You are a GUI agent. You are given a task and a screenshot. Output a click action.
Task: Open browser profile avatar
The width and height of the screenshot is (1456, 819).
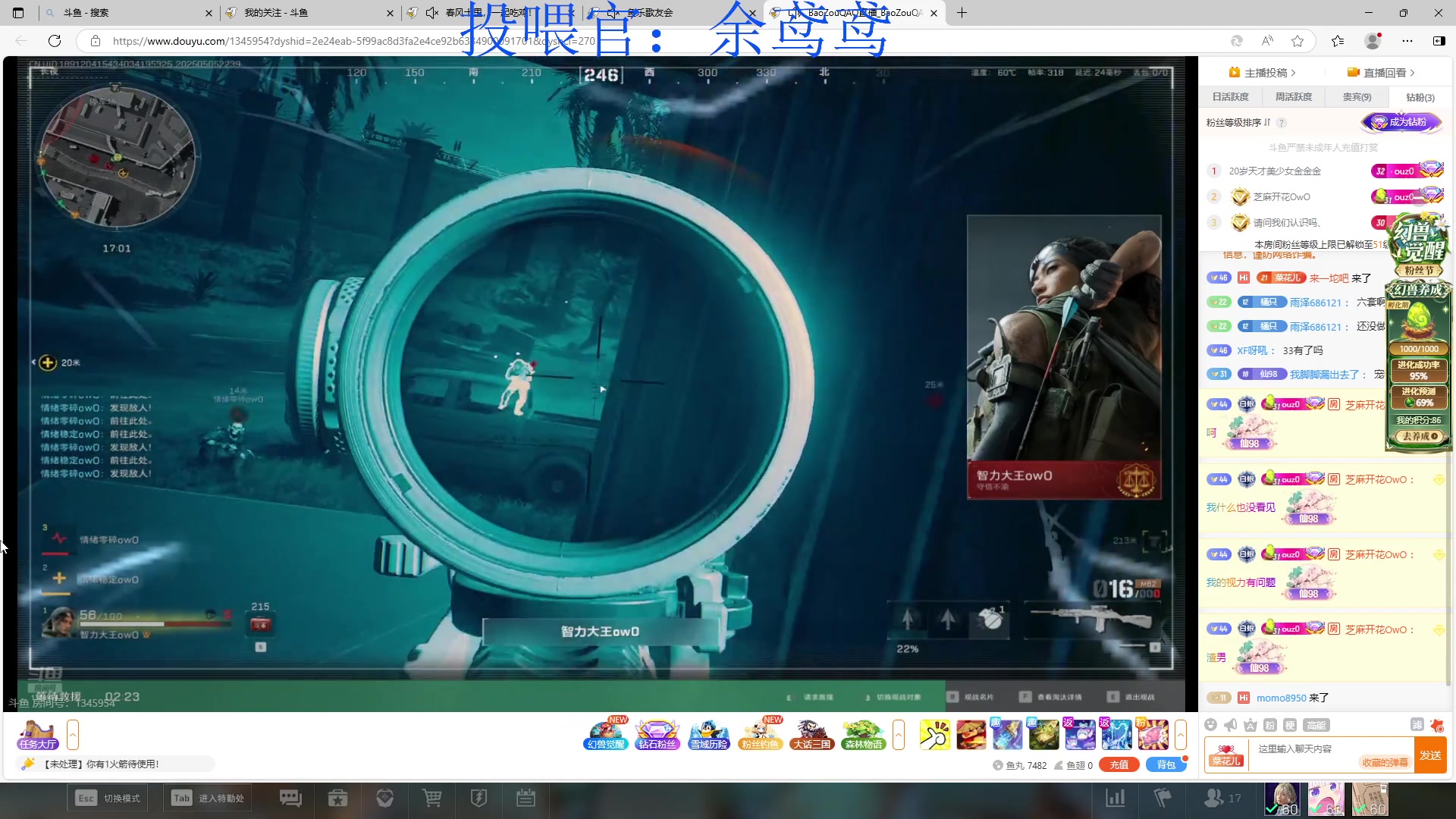coord(1373,41)
